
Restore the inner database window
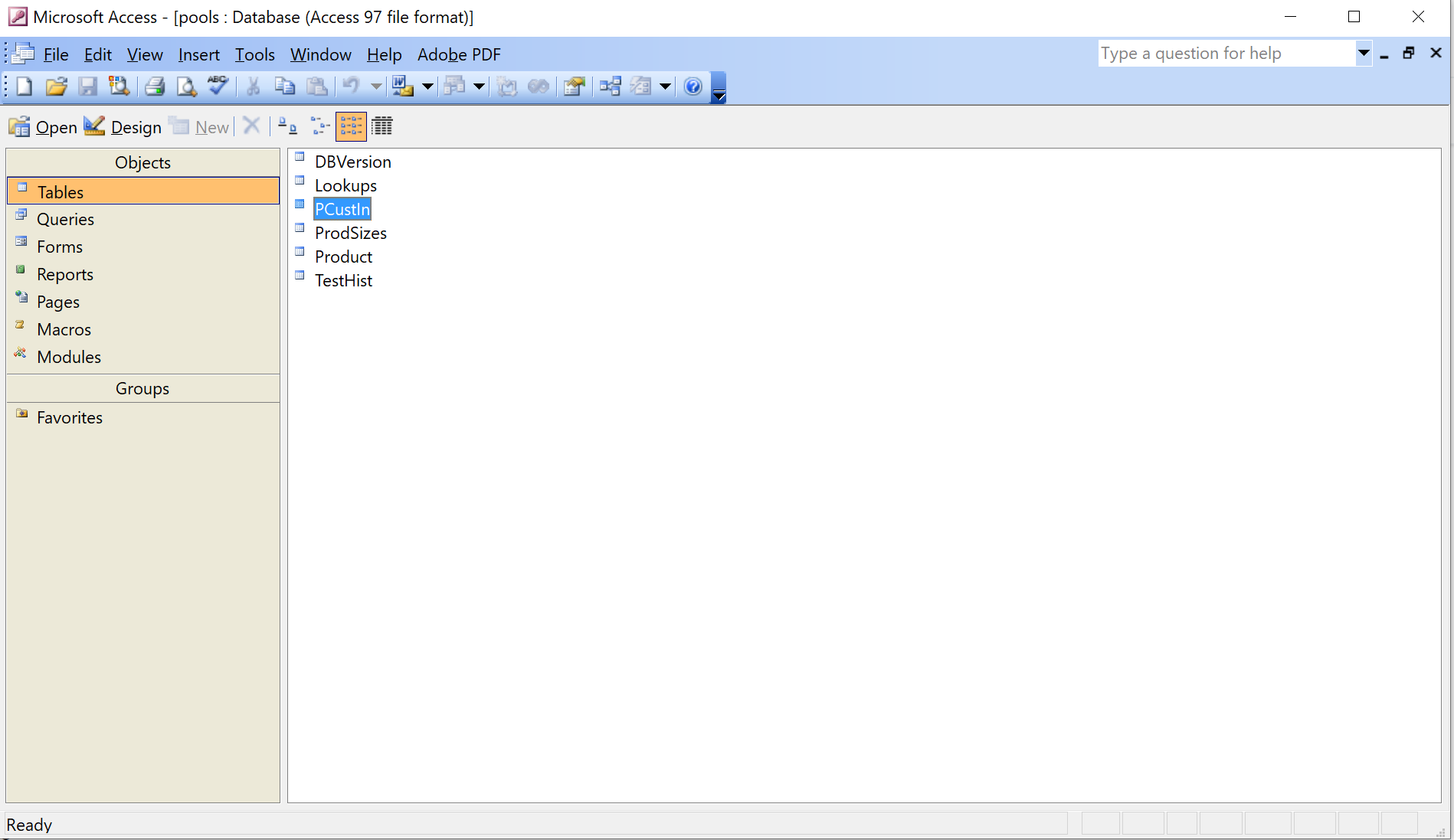1409,53
